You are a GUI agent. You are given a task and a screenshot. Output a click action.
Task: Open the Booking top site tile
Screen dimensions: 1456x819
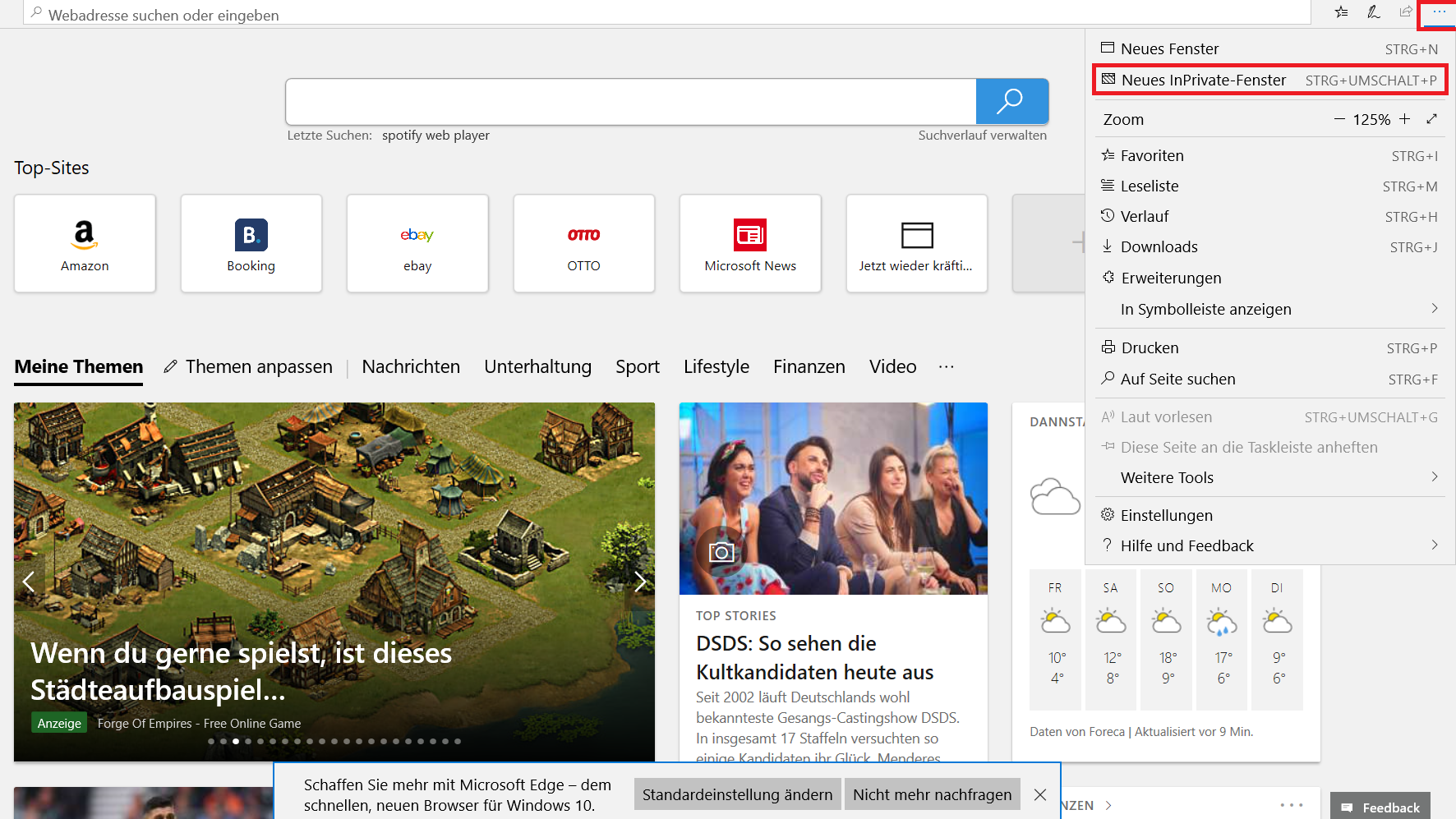coord(251,243)
